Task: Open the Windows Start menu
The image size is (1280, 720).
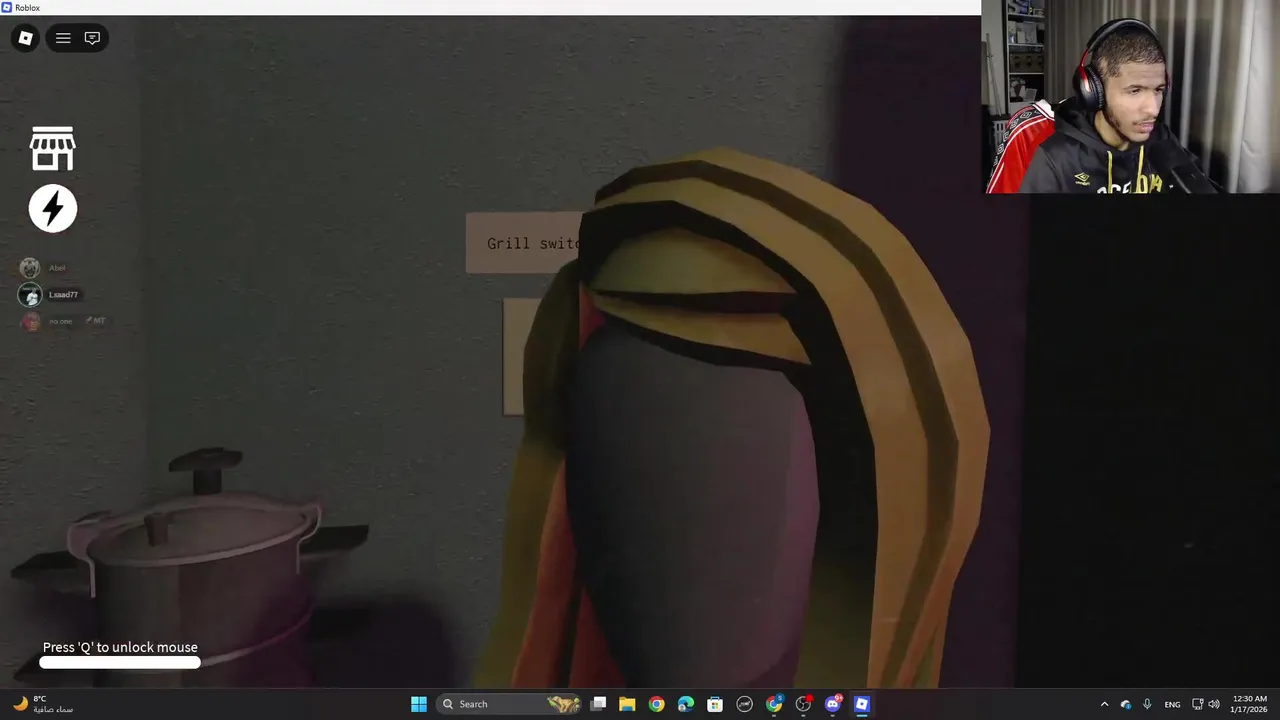Action: pyautogui.click(x=419, y=704)
